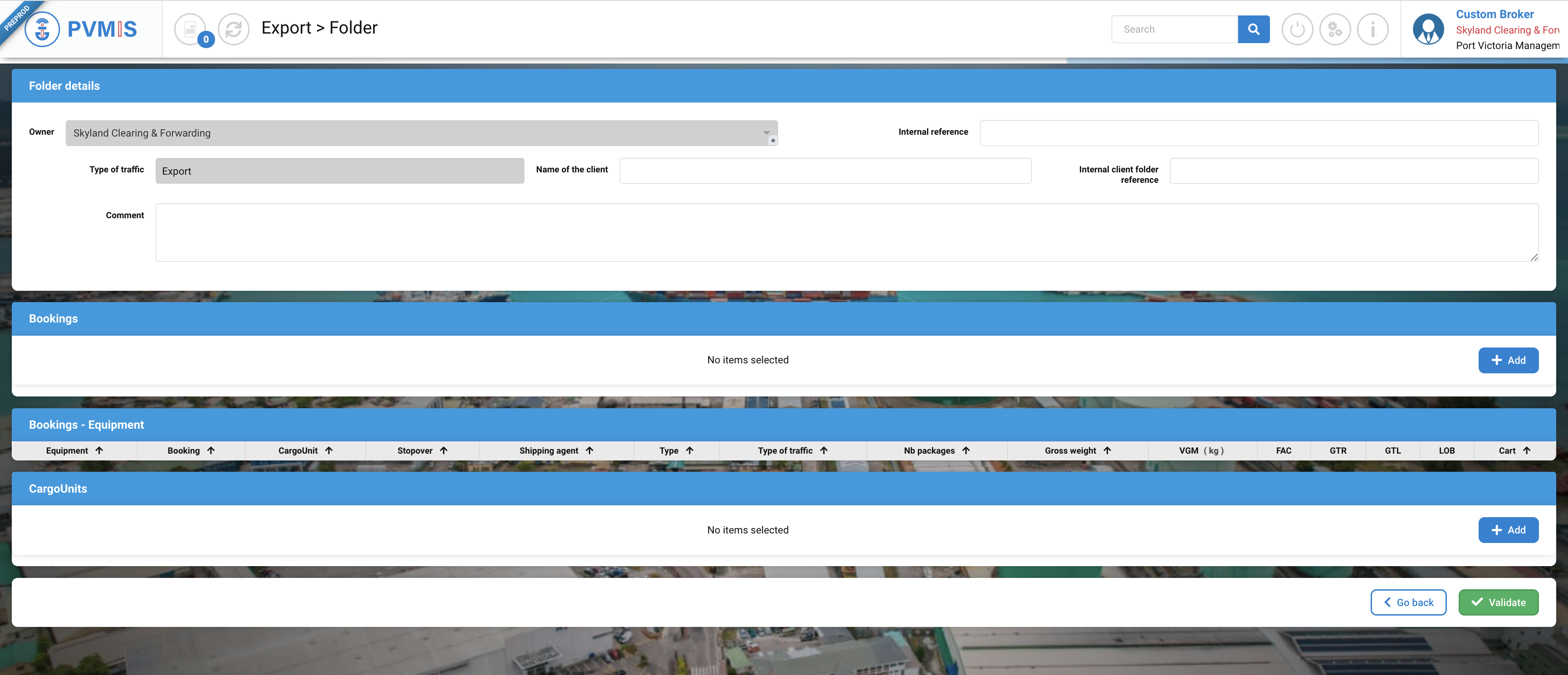Click the power logout icon

(1297, 29)
